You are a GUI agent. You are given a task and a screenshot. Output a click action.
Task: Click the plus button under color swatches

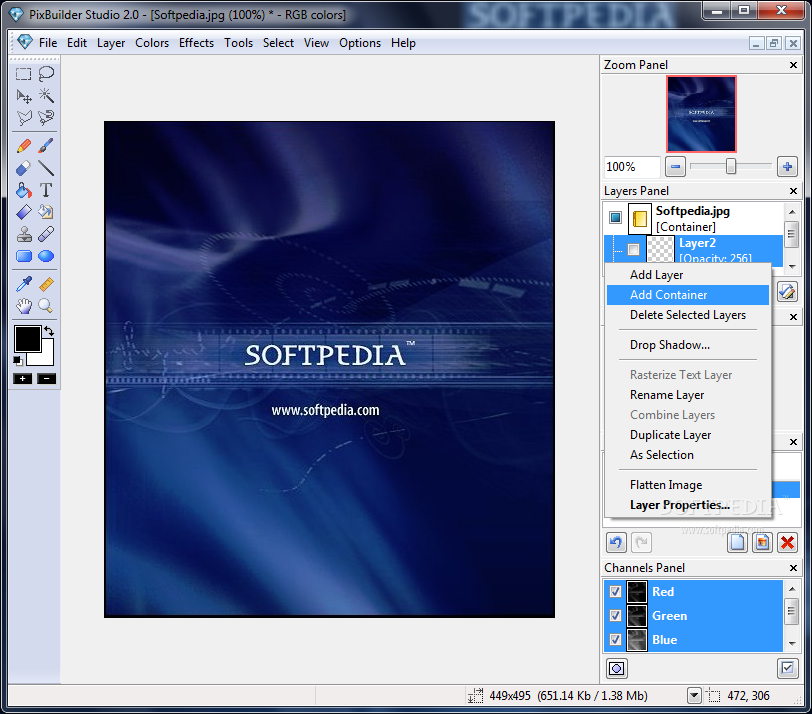23,379
